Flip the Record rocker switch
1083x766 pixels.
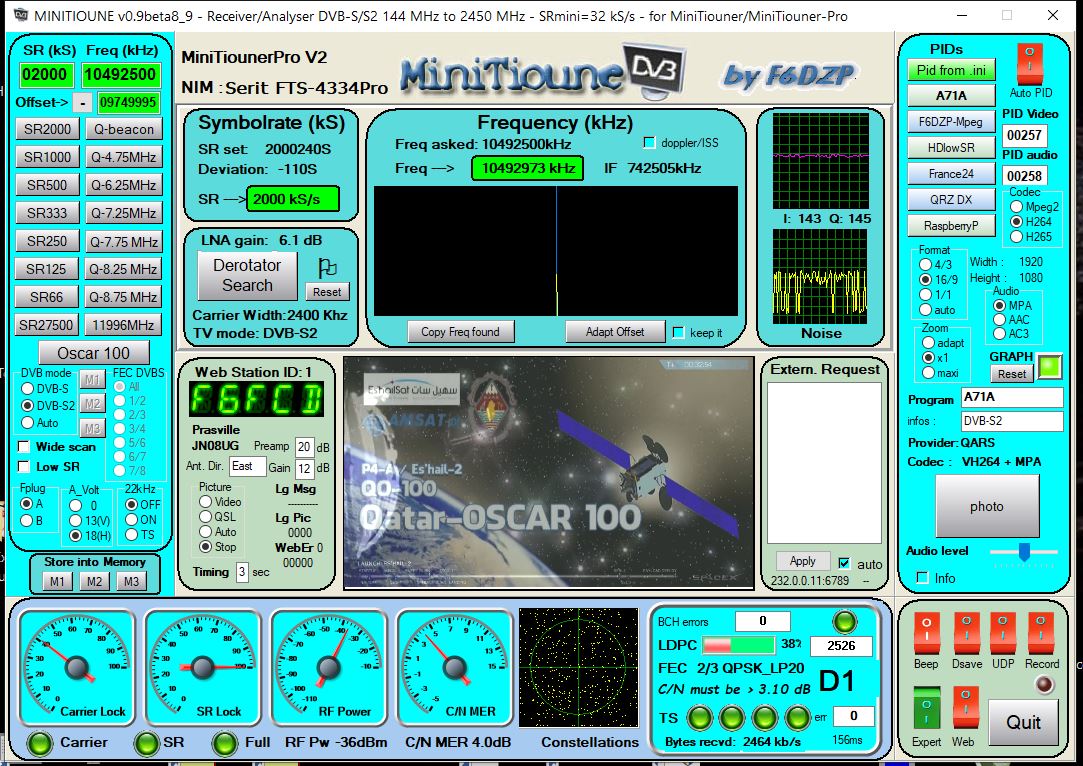coord(1041,634)
